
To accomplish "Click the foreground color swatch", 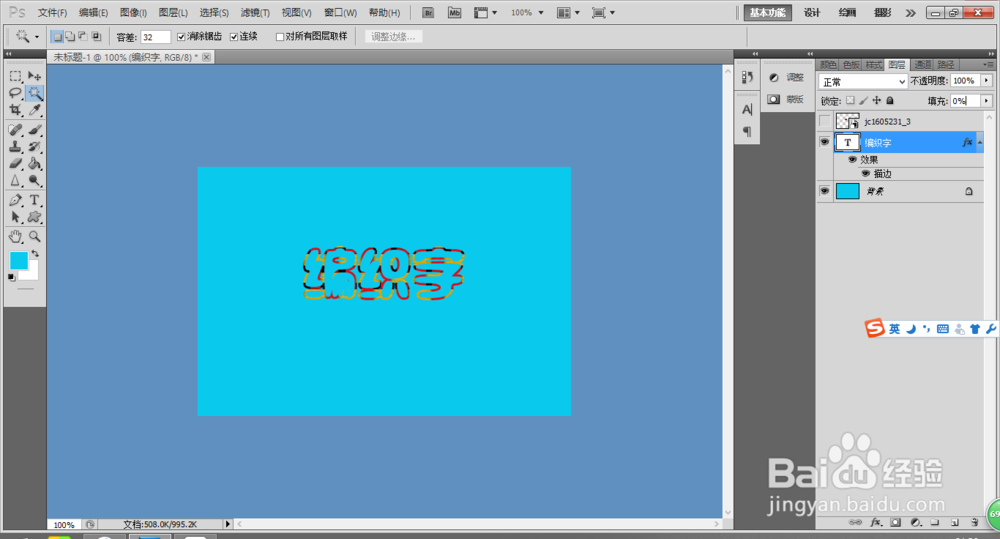I will point(18,260).
